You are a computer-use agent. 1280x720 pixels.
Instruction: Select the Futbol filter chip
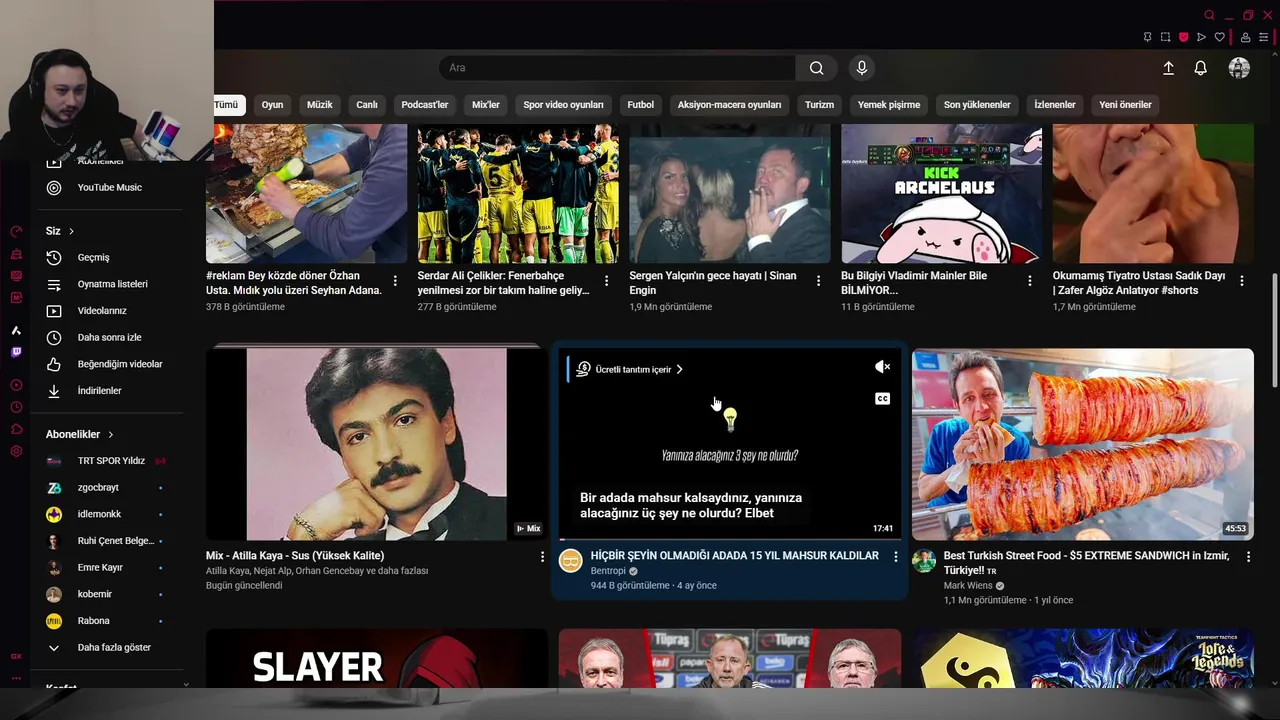point(640,104)
